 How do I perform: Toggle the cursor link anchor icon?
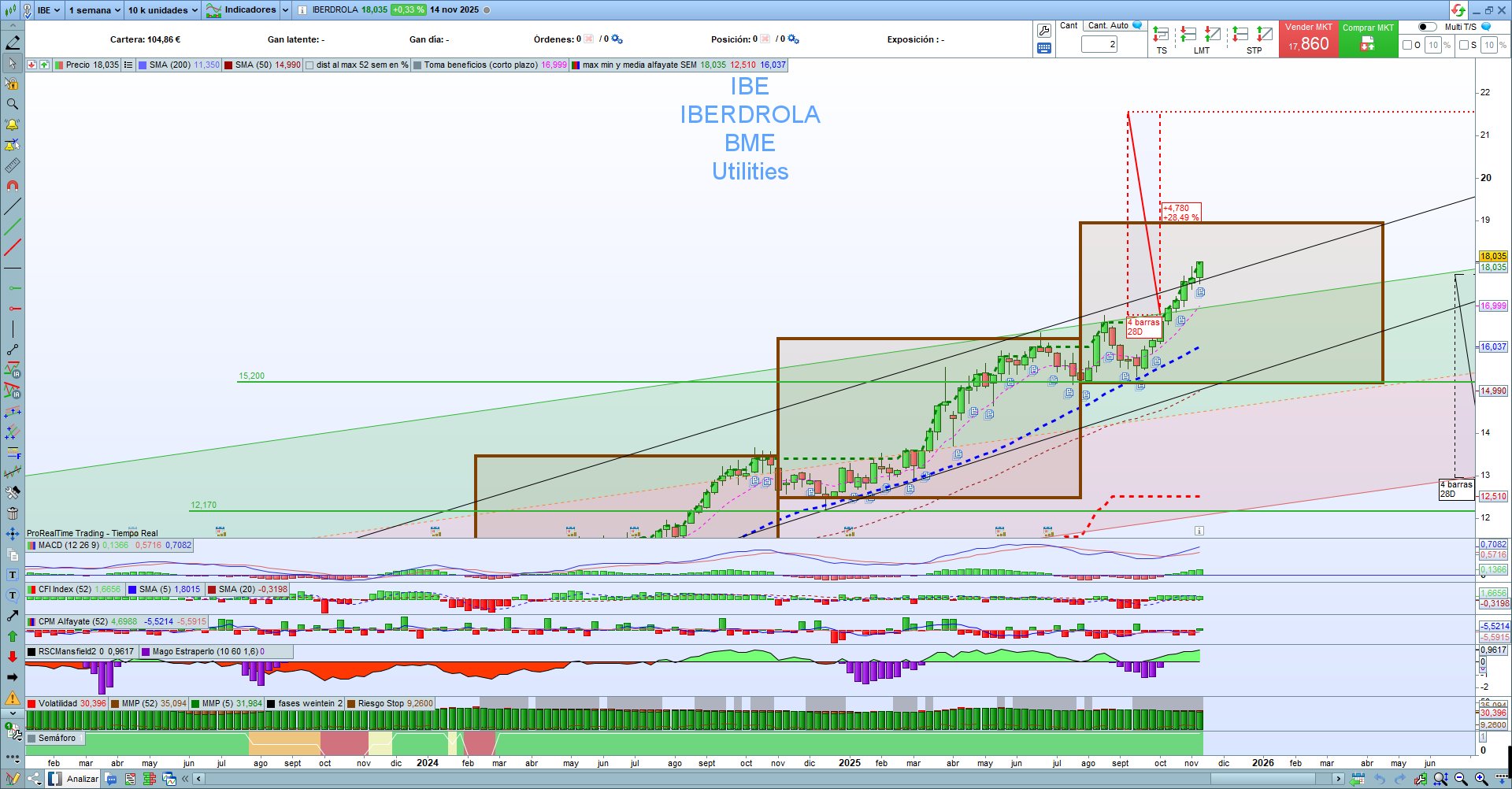26,10
